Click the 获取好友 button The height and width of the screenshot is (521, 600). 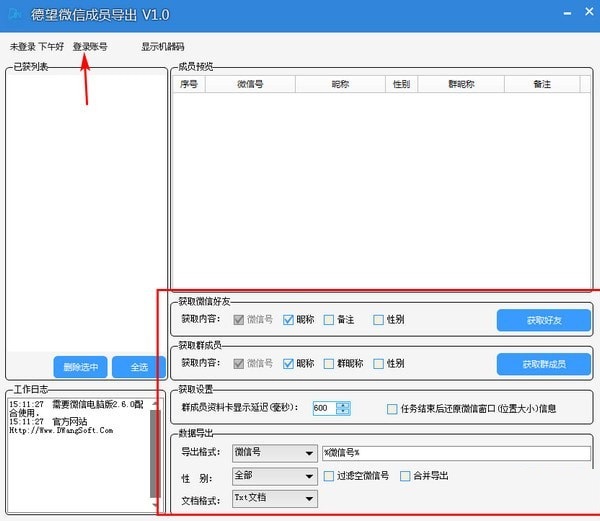point(544,320)
